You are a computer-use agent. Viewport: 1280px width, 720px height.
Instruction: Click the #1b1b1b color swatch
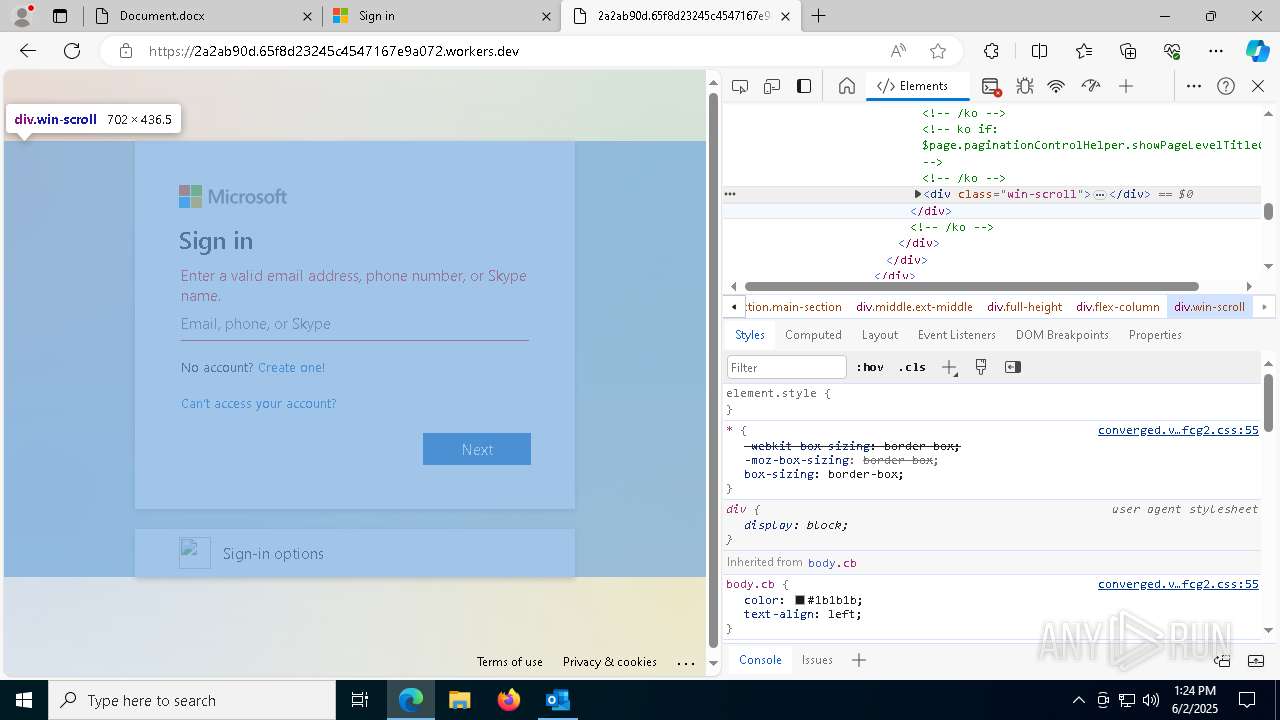point(800,600)
